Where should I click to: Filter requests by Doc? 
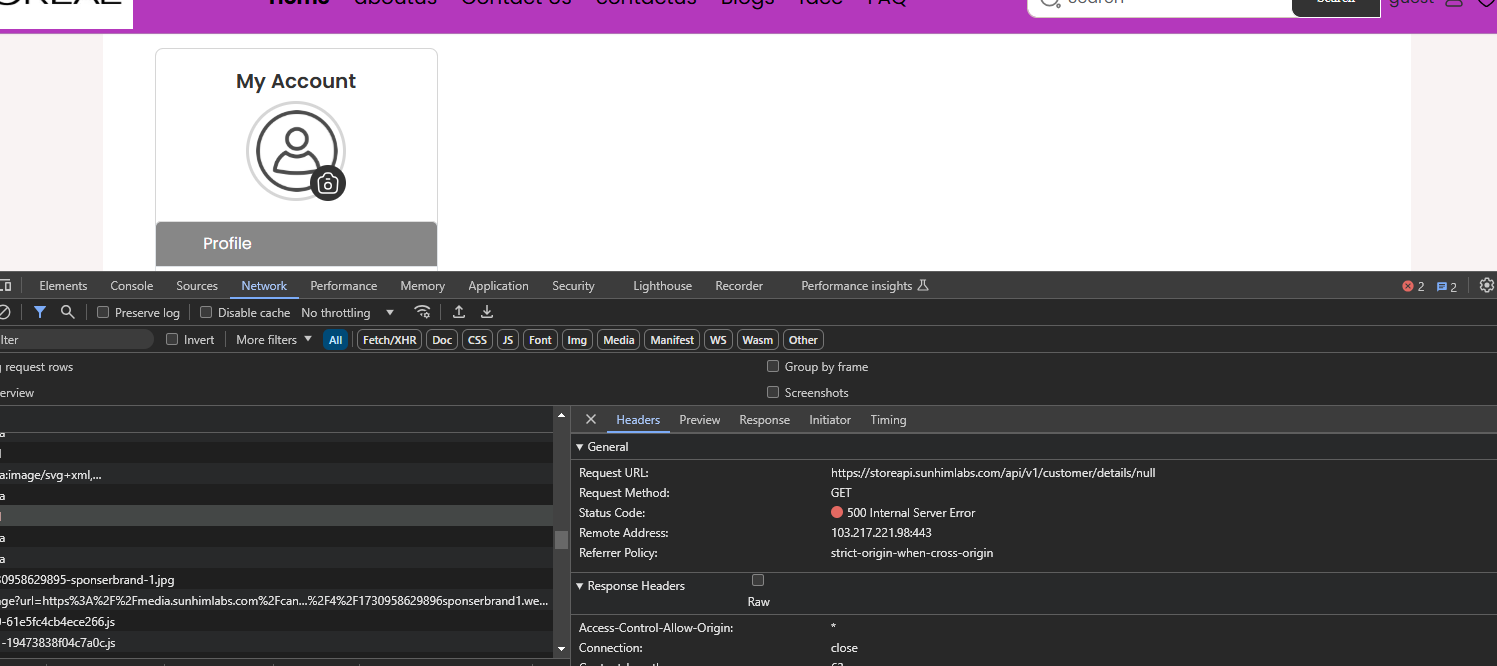point(442,340)
